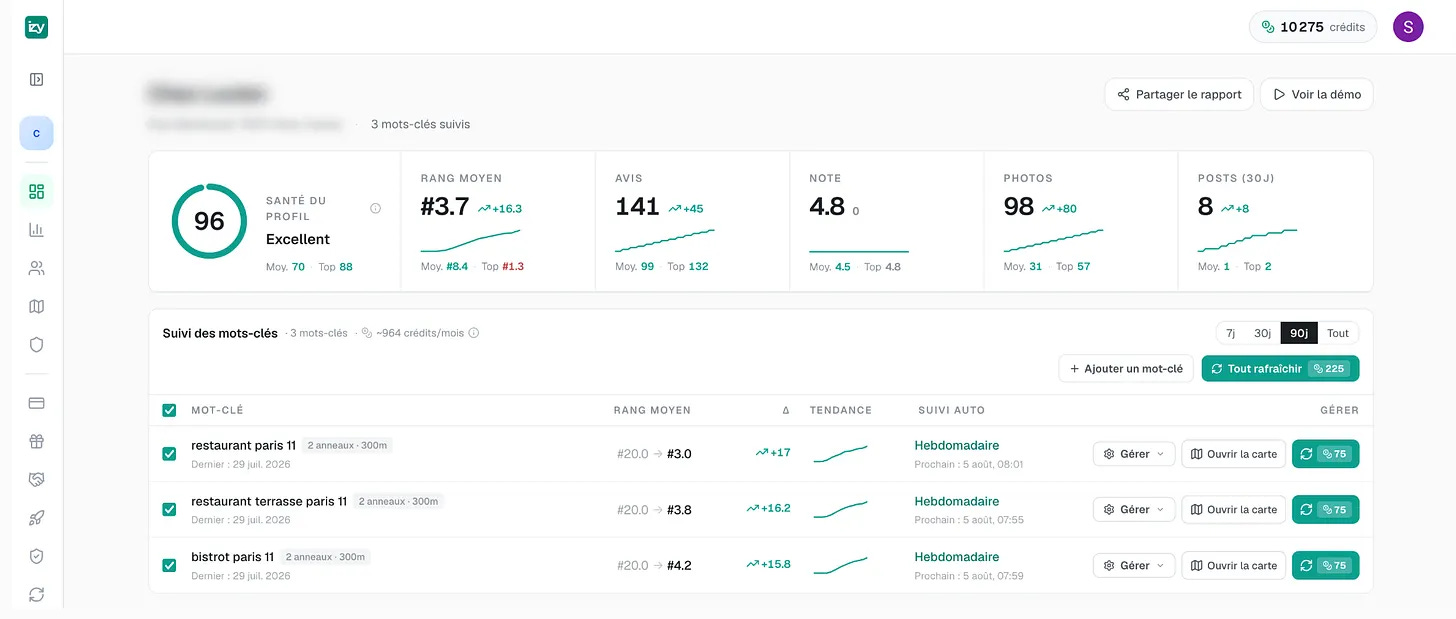Open the map icon in sidebar

tap(36, 306)
